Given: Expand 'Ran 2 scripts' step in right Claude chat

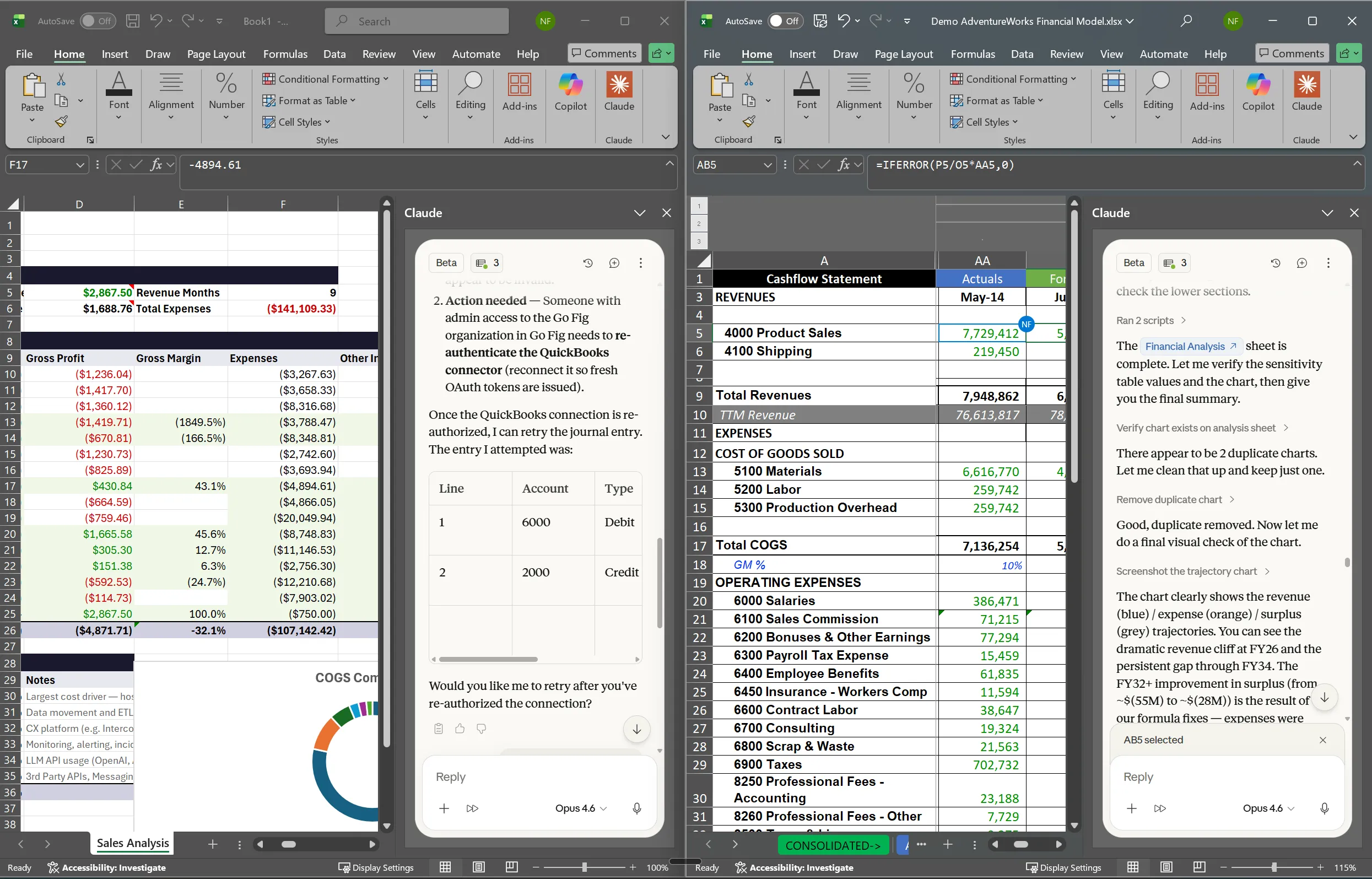Looking at the screenshot, I should 1150,320.
